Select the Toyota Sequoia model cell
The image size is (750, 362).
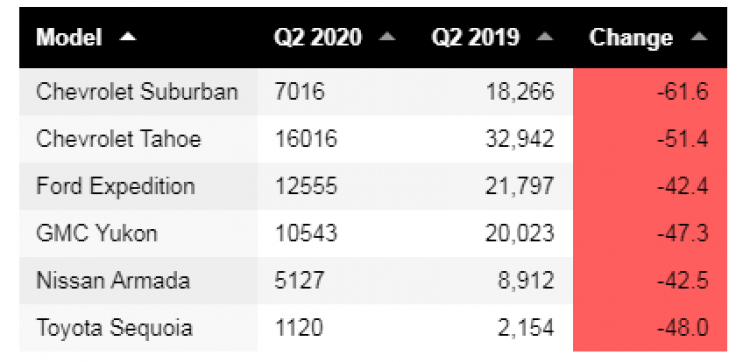(138, 328)
